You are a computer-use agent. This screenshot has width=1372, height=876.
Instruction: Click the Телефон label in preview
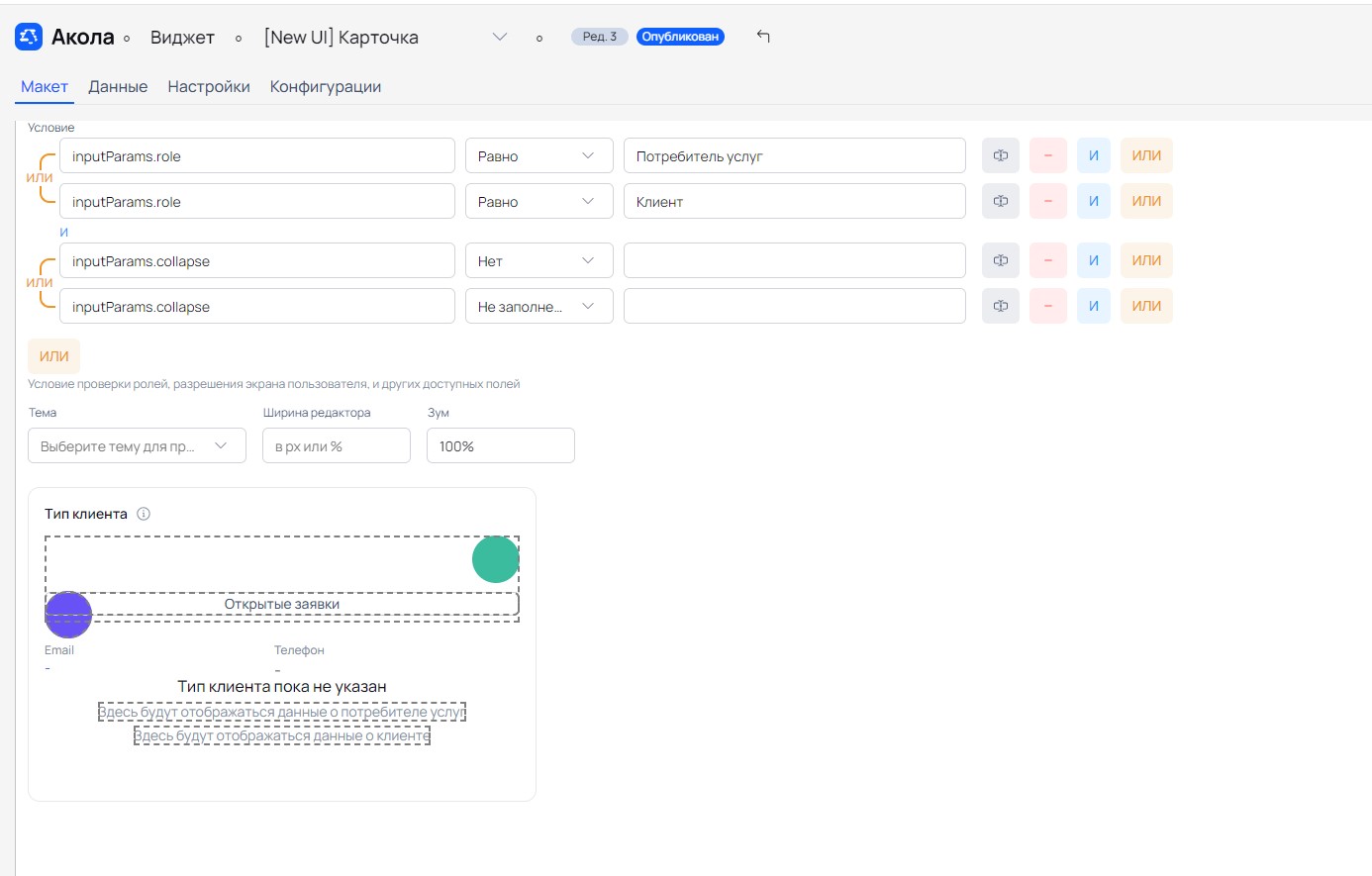coord(299,650)
